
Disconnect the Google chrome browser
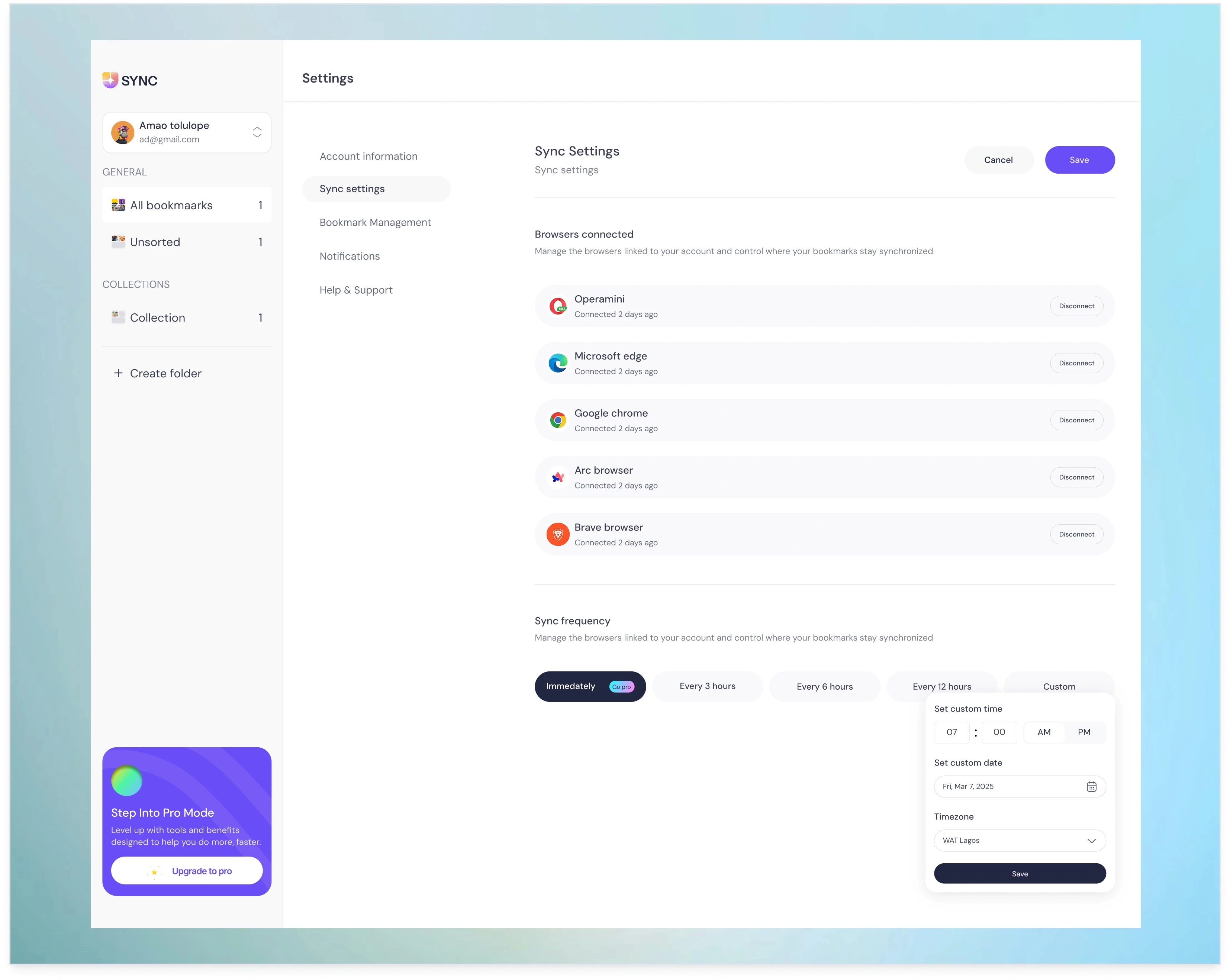click(x=1076, y=420)
